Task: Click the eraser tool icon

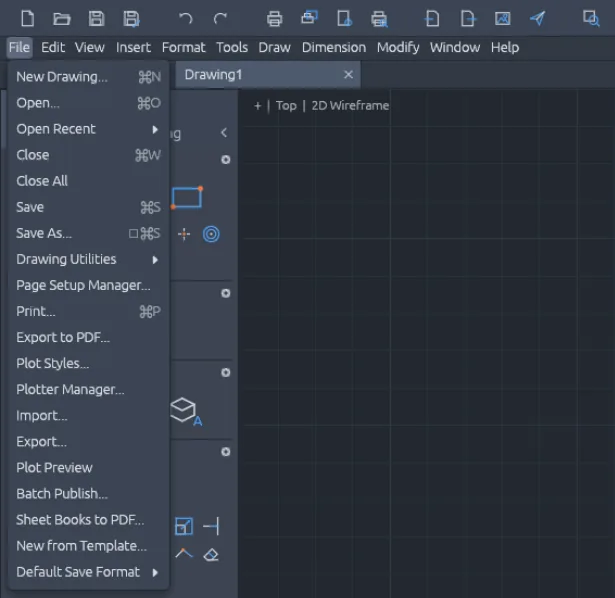Action: click(211, 555)
